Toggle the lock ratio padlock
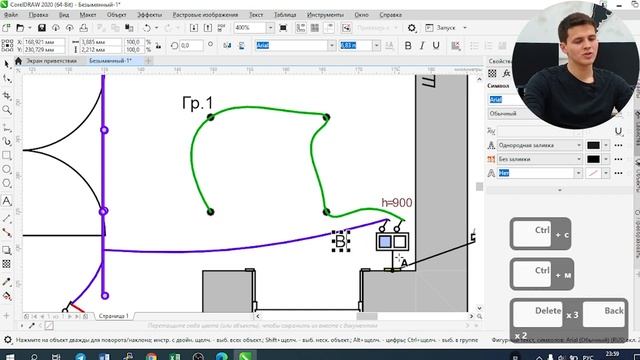This screenshot has height=360, width=640. pos(158,46)
